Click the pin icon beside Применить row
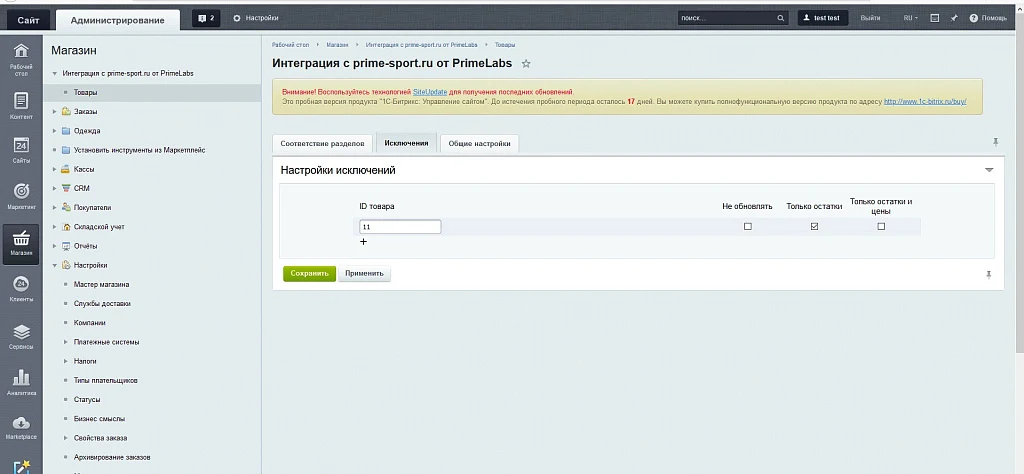 989,275
